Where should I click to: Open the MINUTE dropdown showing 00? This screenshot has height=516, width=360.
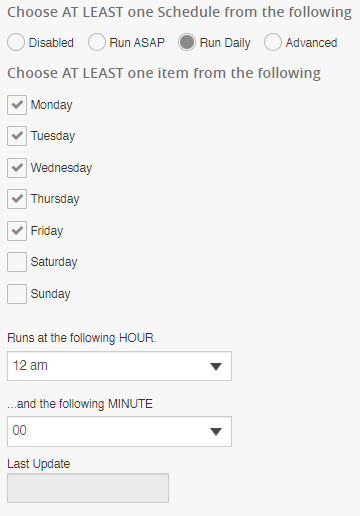click(x=119, y=431)
